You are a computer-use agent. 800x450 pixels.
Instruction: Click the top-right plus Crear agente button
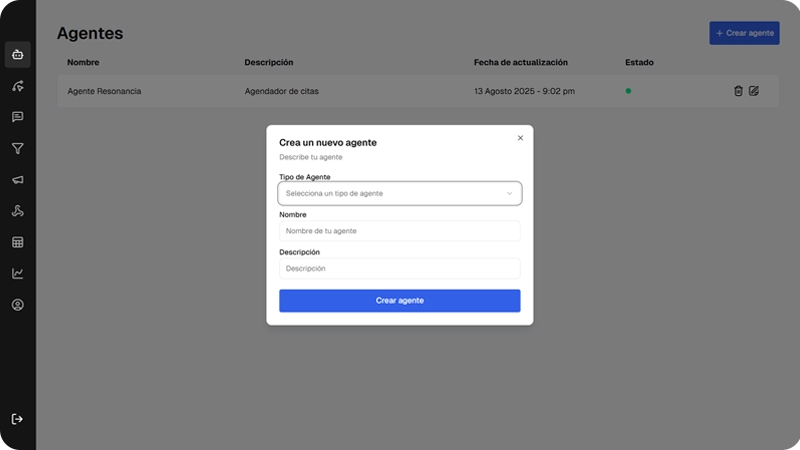point(744,33)
